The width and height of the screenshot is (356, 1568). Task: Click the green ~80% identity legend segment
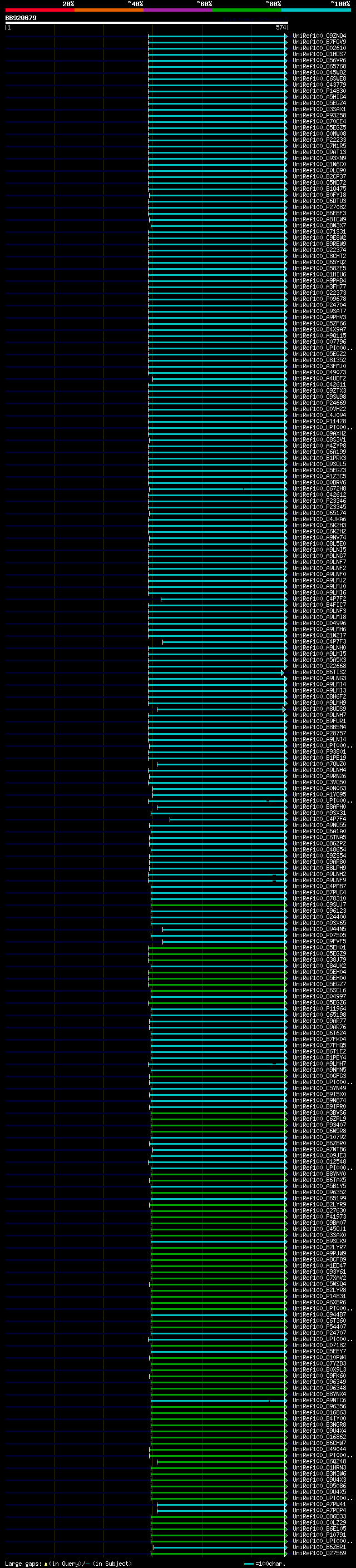tap(247, 10)
